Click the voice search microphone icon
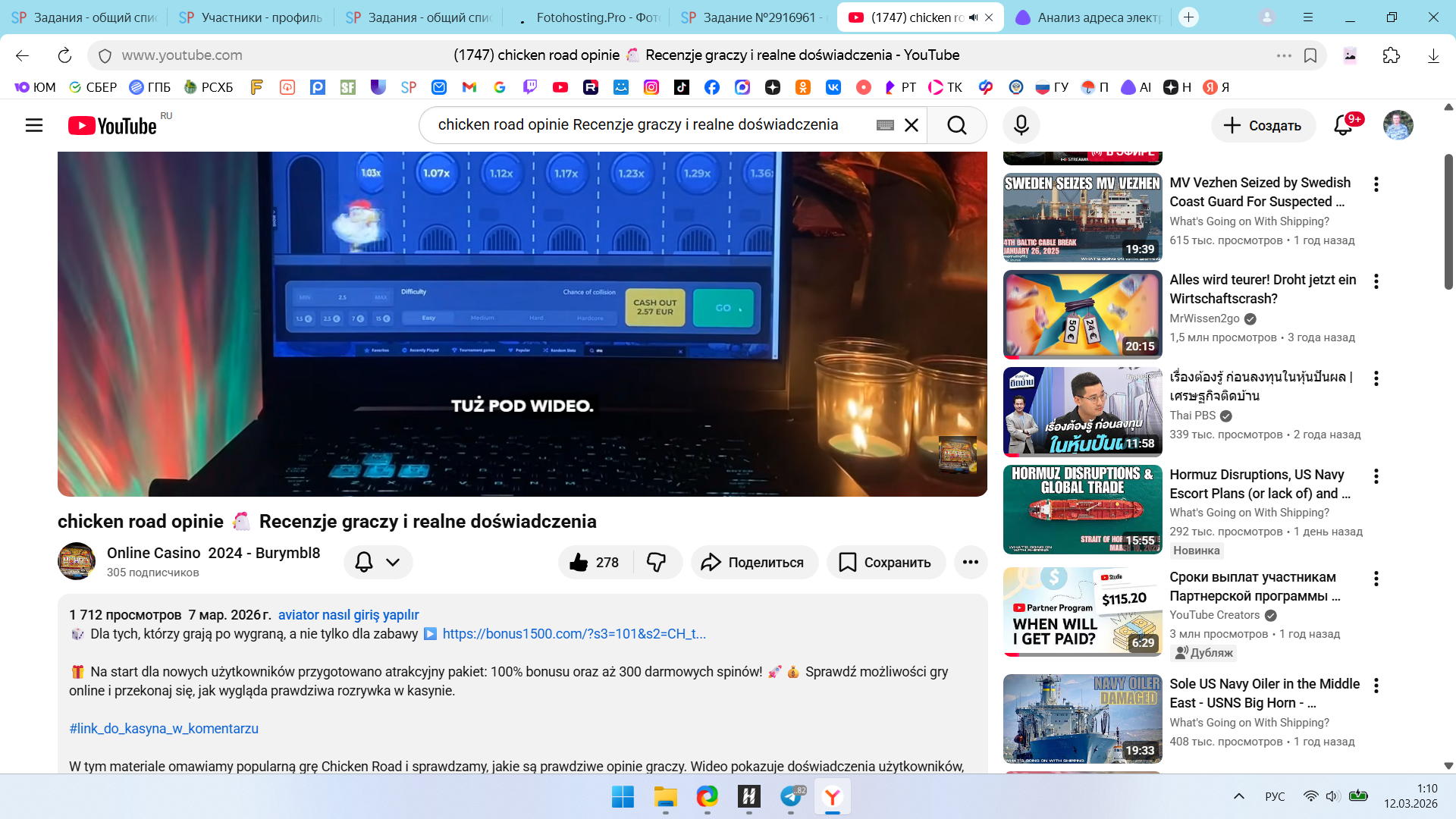1456x819 pixels. 1021,125
